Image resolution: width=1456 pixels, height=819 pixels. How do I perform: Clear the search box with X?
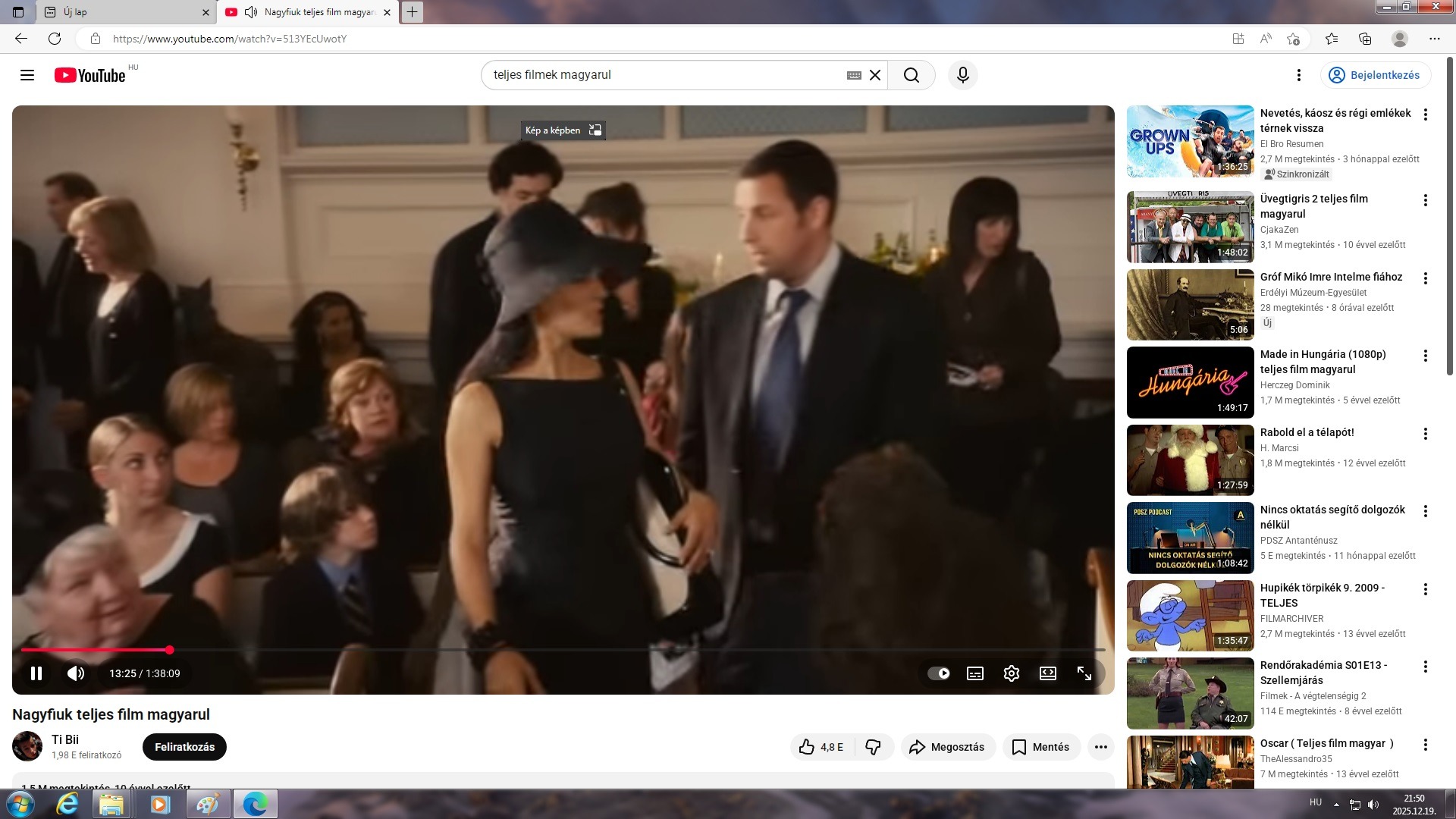point(875,75)
